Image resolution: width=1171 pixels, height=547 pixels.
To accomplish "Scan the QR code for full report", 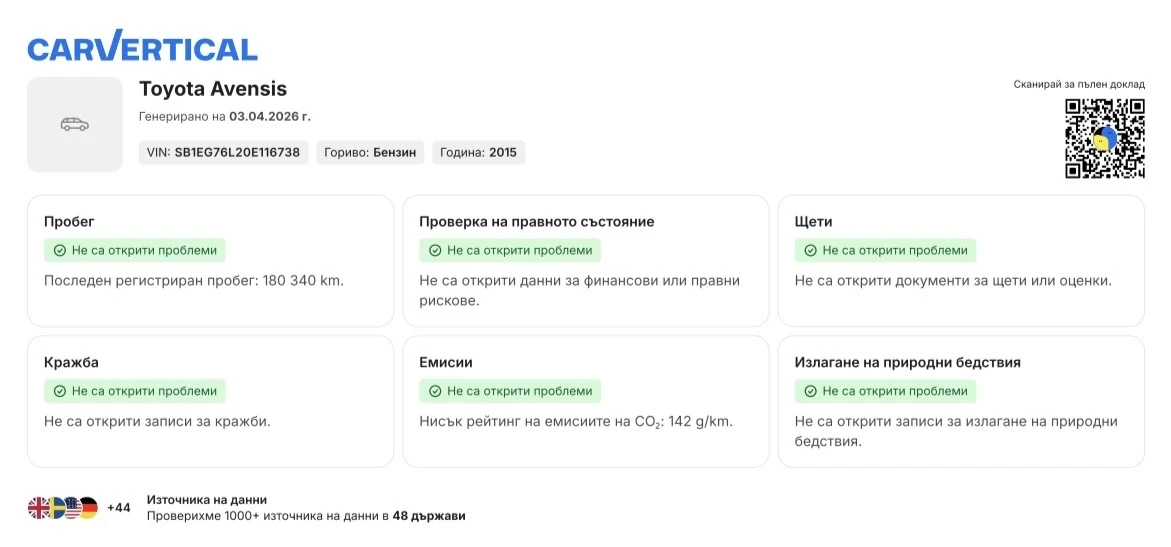I will click(1105, 138).
